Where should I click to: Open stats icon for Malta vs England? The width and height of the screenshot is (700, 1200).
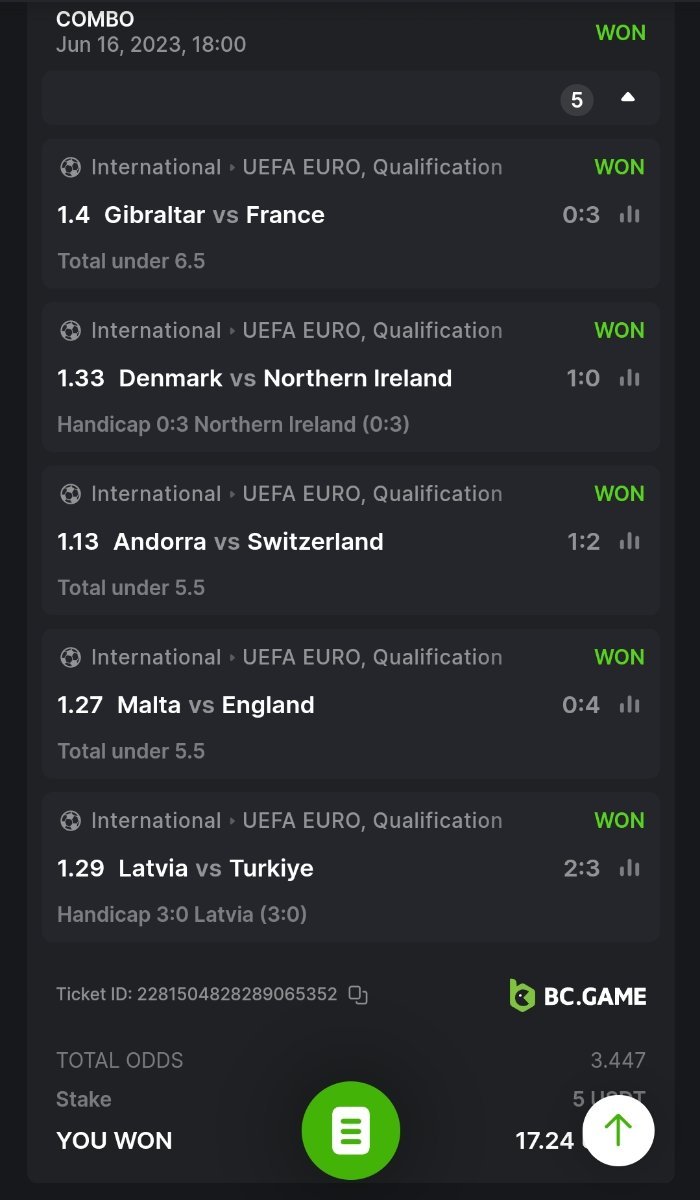coord(629,705)
